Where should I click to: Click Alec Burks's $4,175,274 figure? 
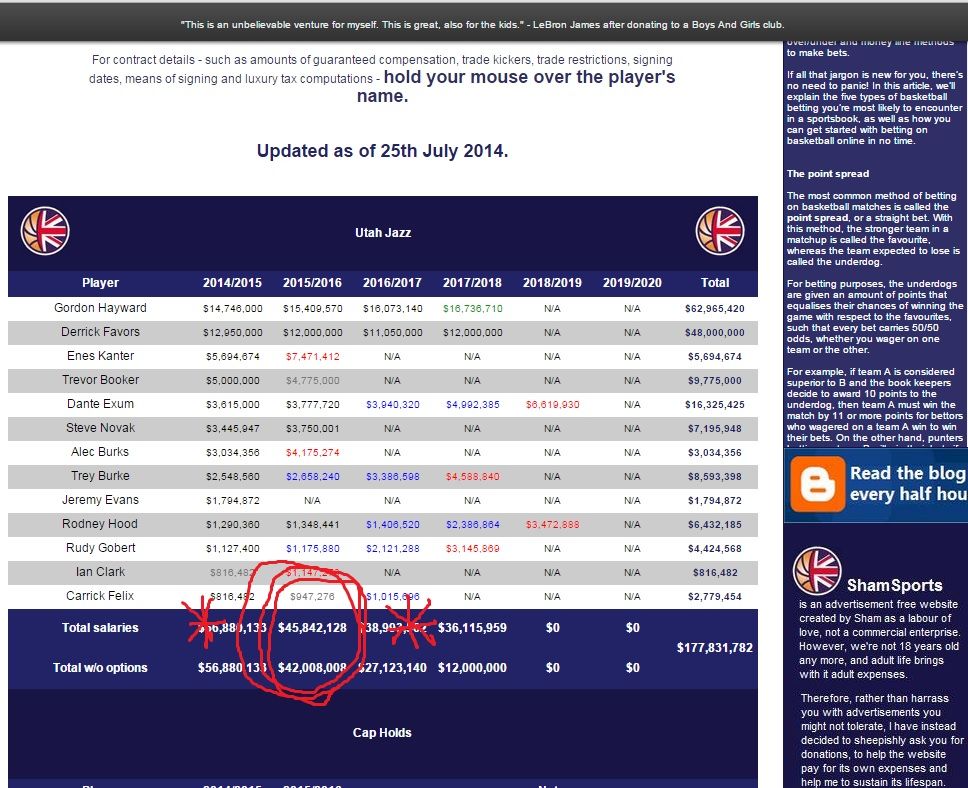312,453
